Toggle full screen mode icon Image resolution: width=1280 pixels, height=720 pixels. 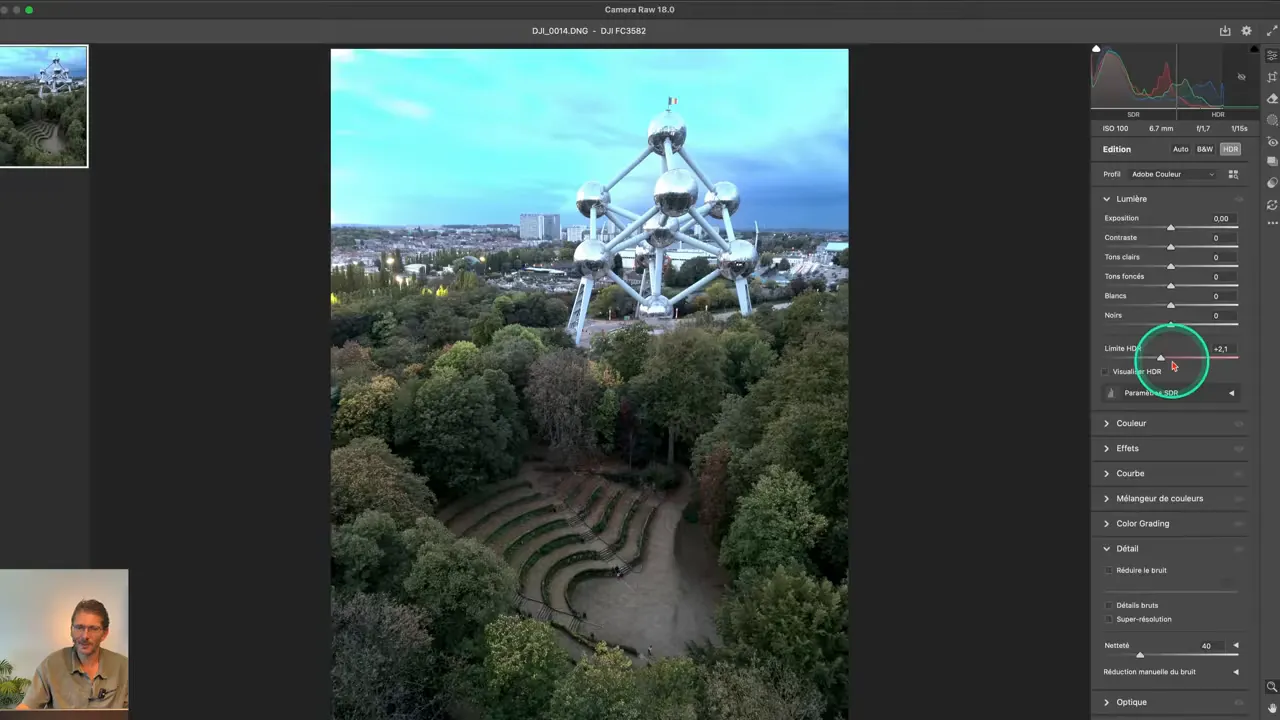pos(1271,31)
